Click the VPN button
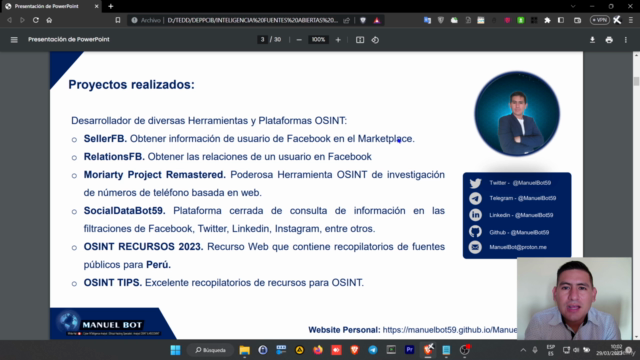640x360 pixels. 600,20
